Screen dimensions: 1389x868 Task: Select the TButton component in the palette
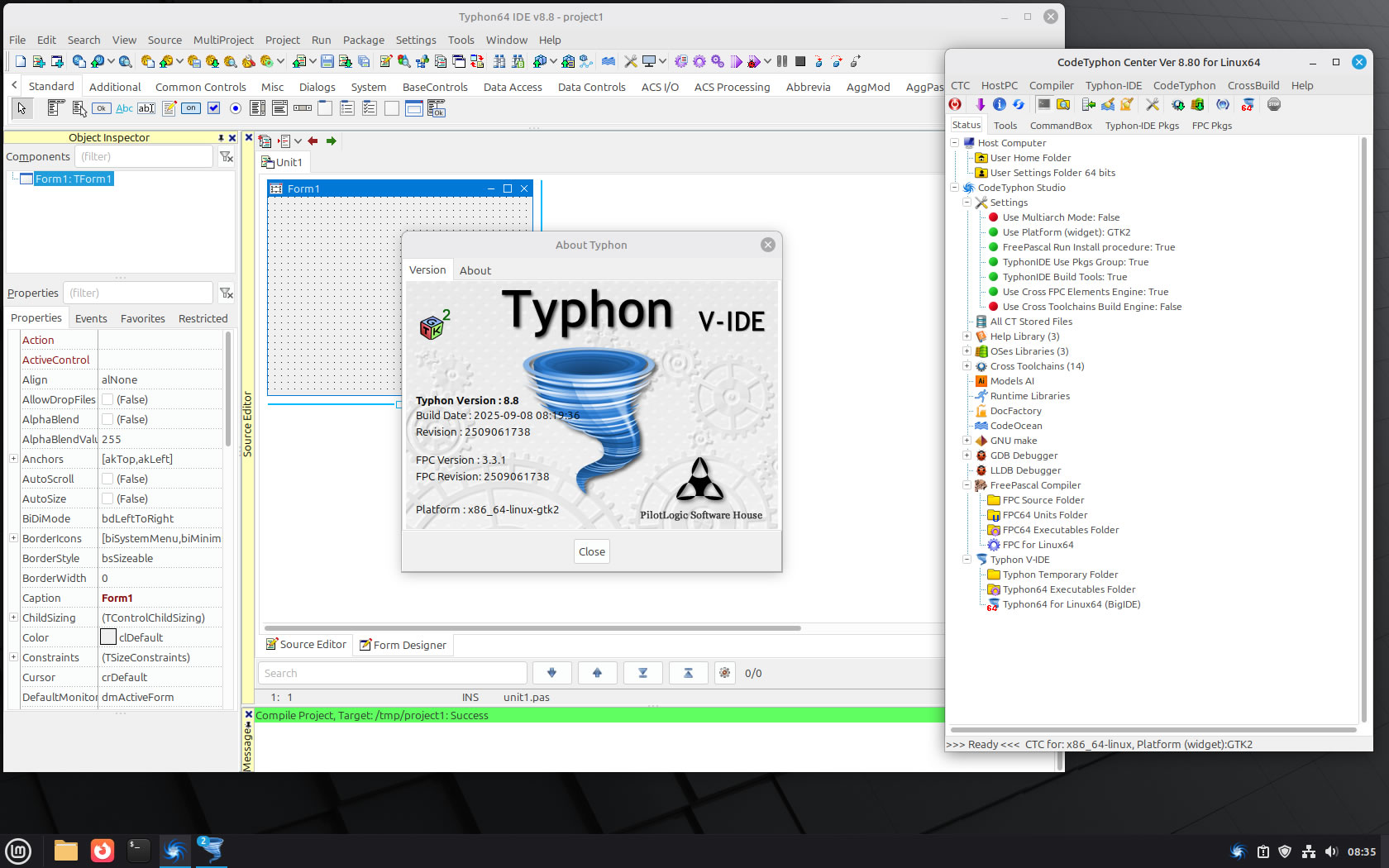102,108
